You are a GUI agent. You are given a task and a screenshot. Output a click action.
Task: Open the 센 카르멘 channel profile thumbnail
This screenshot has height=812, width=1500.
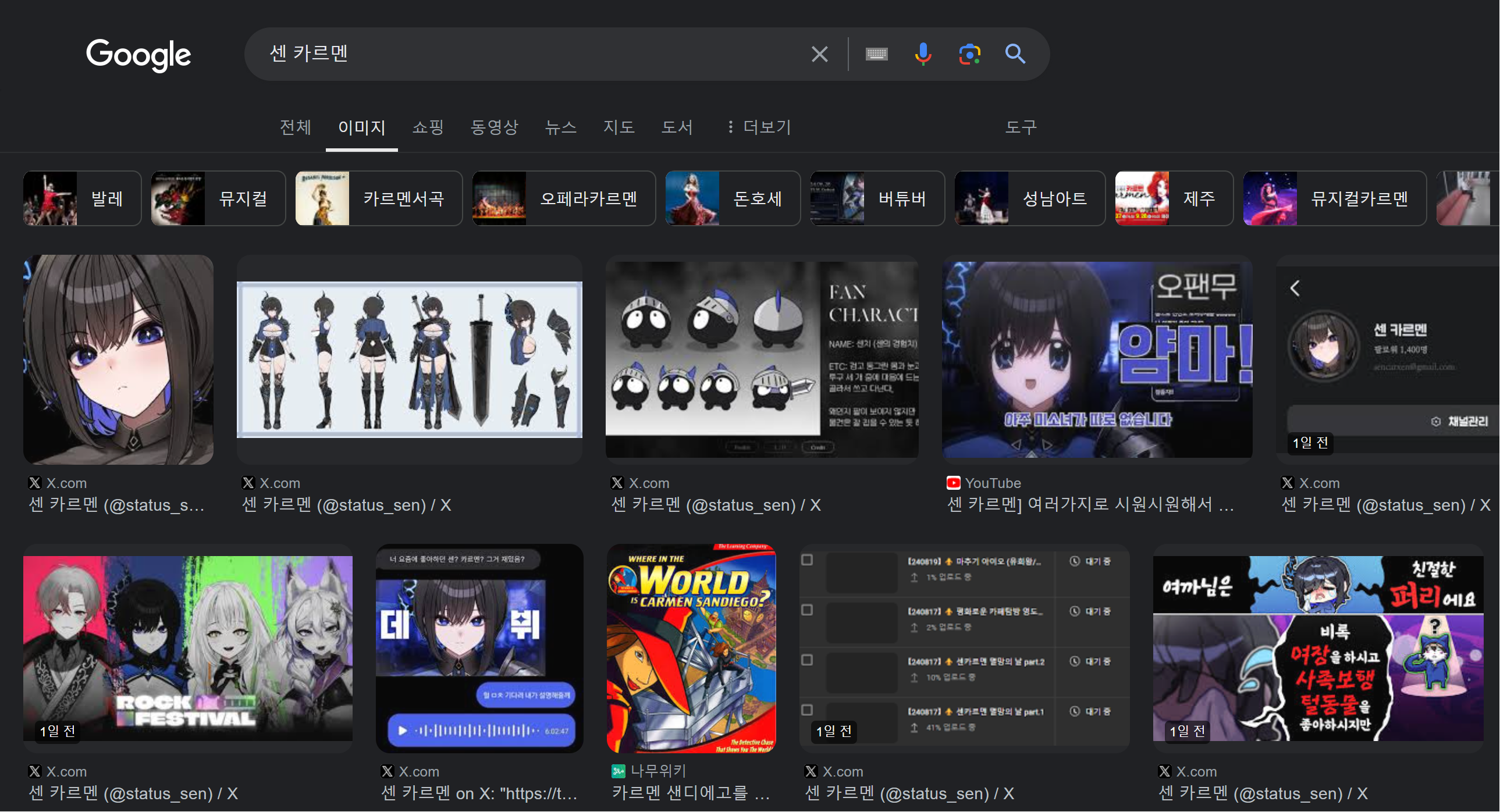point(1388,359)
